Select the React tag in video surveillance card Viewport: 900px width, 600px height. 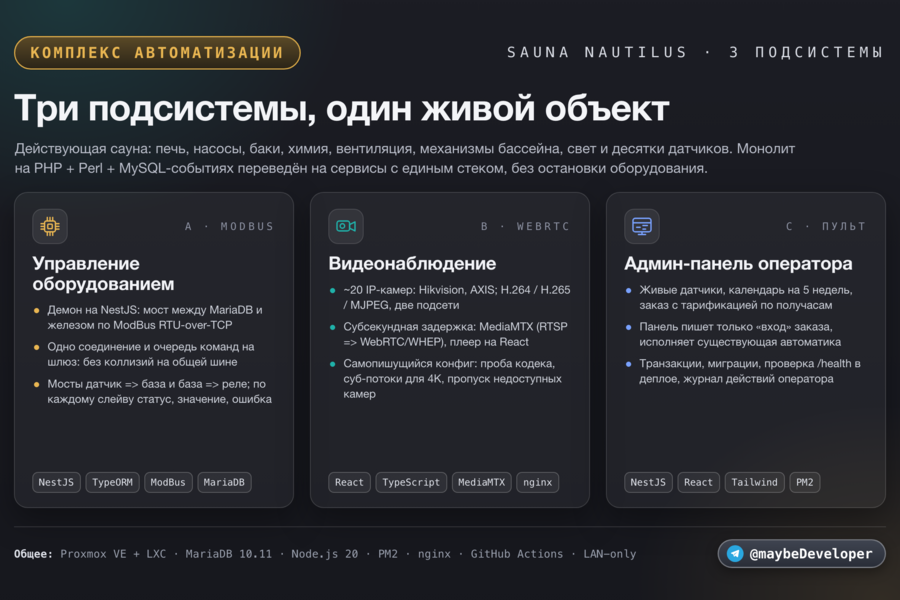(350, 482)
